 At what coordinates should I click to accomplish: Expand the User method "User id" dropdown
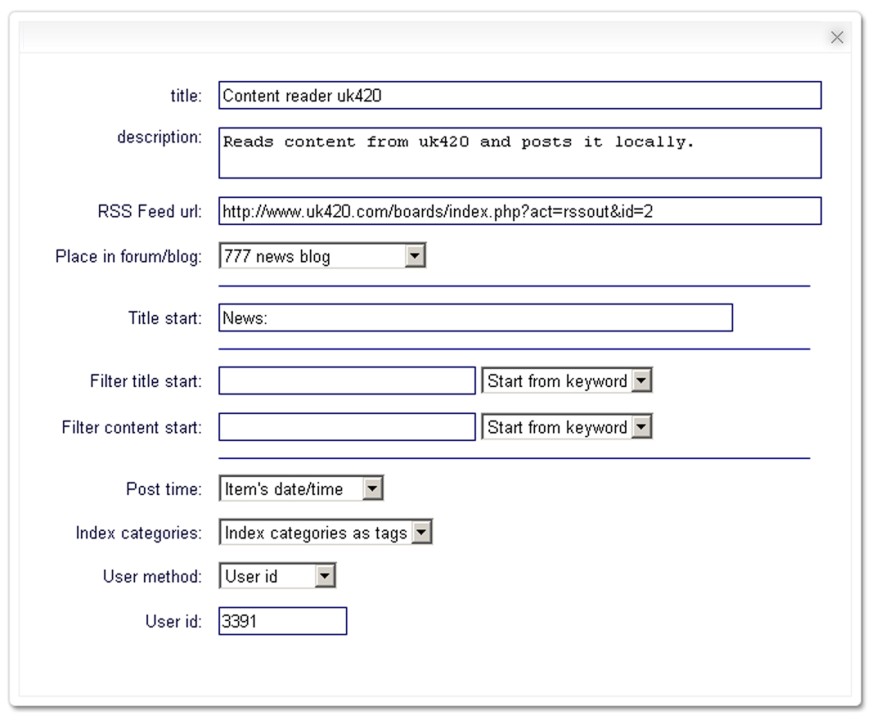277,576
